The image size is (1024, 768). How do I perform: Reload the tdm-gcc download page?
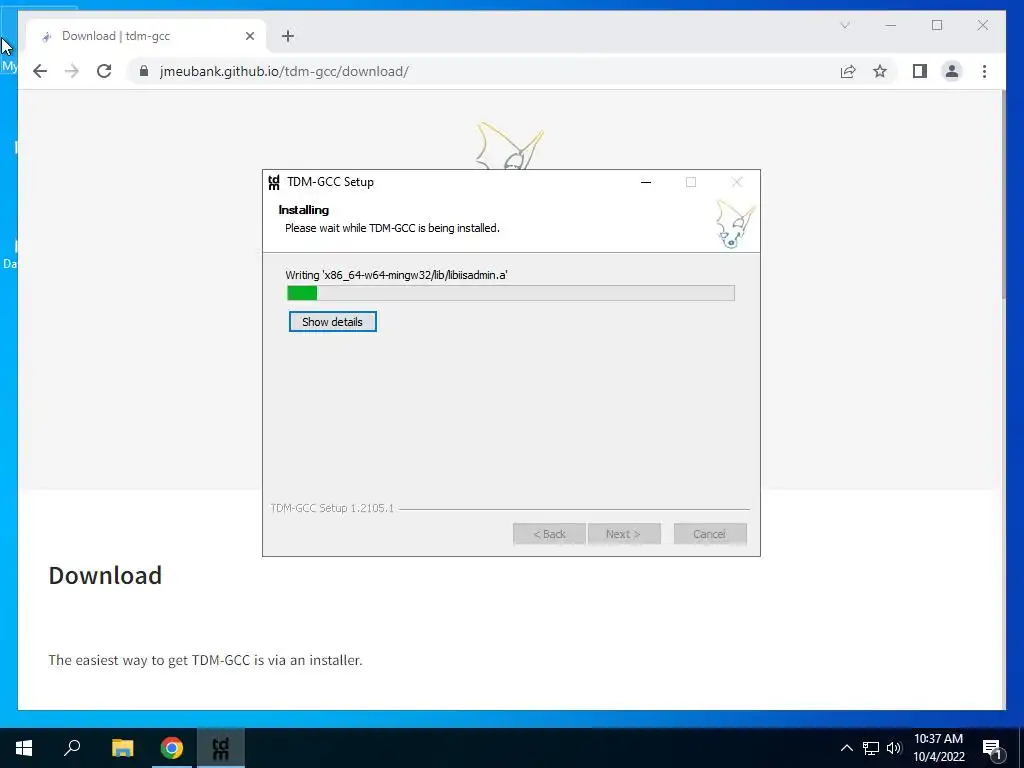104,71
